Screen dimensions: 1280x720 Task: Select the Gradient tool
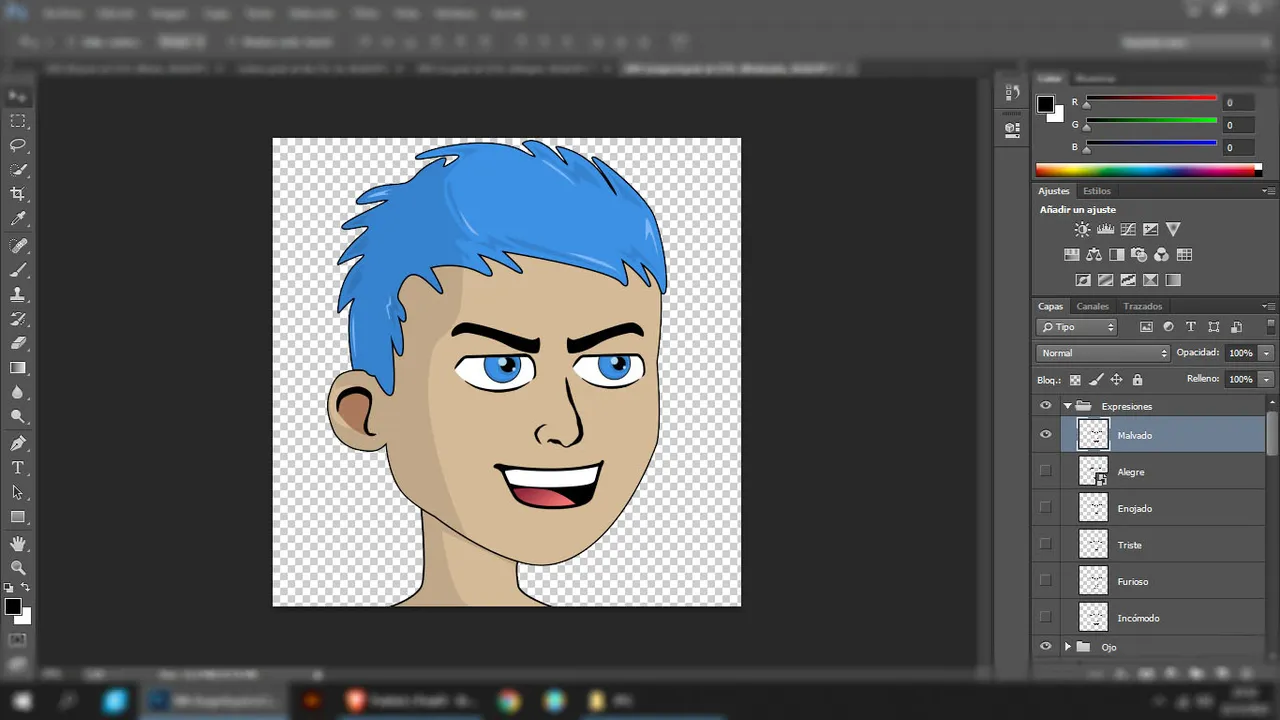click(18, 368)
